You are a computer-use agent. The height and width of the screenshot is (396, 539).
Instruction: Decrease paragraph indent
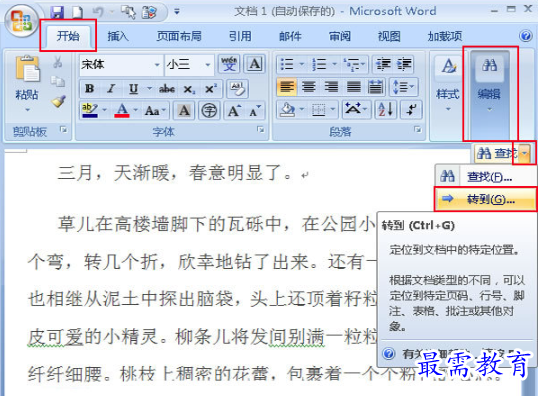(383, 64)
